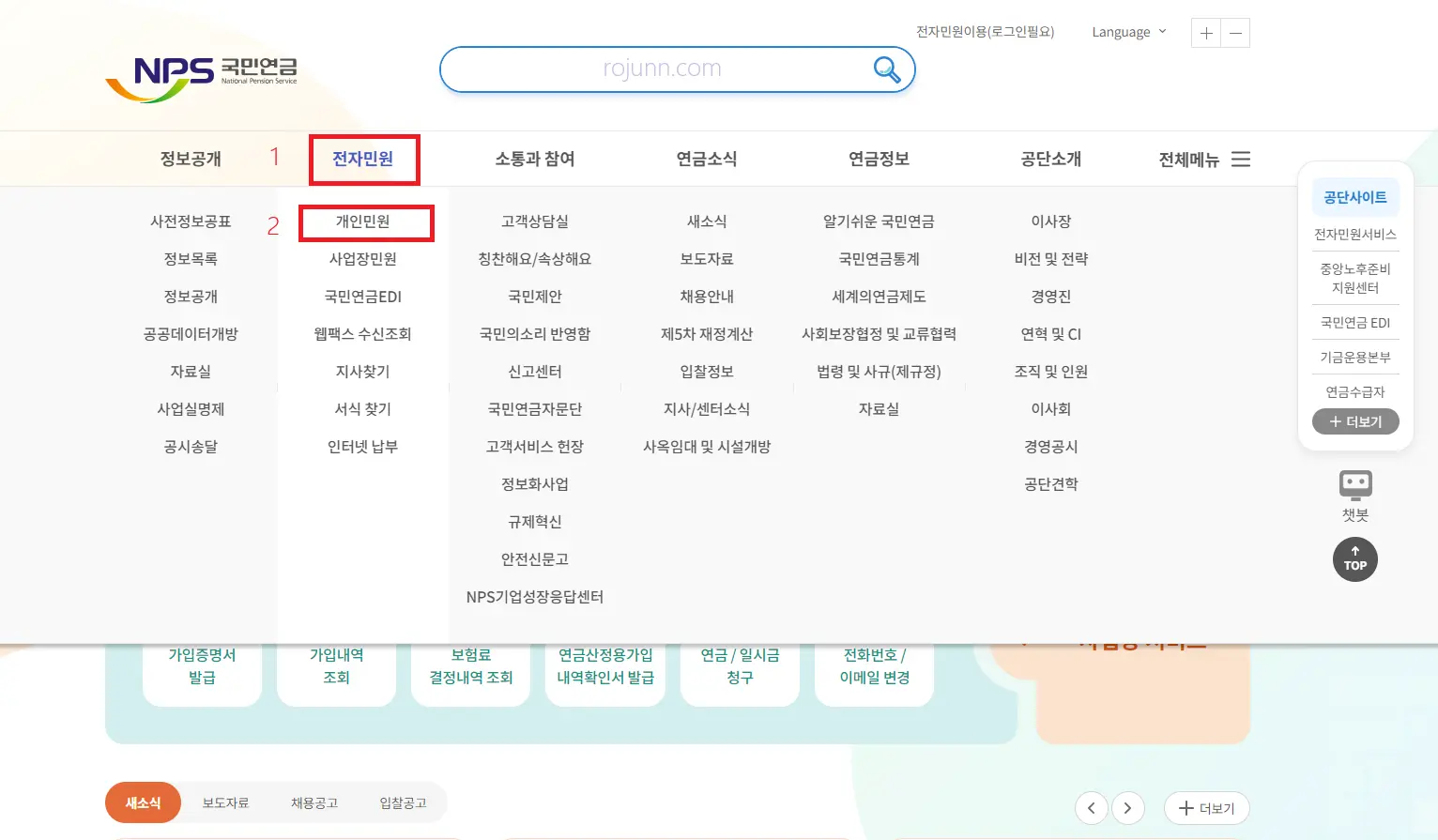This screenshot has height=840, width=1438.
Task: Open the 전체메뉴 hamburger icon
Action: 1241,159
